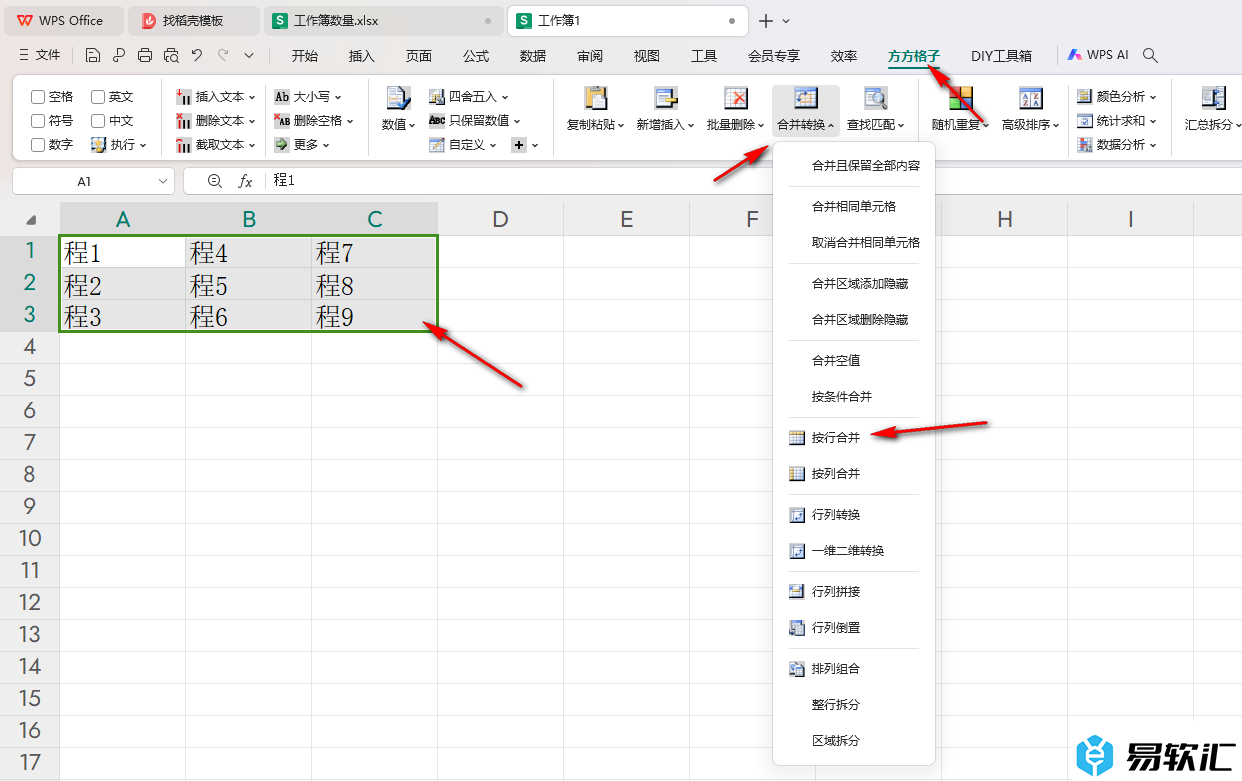Toggle the 数字 checkbox
The image size is (1242, 781).
[x=38, y=145]
